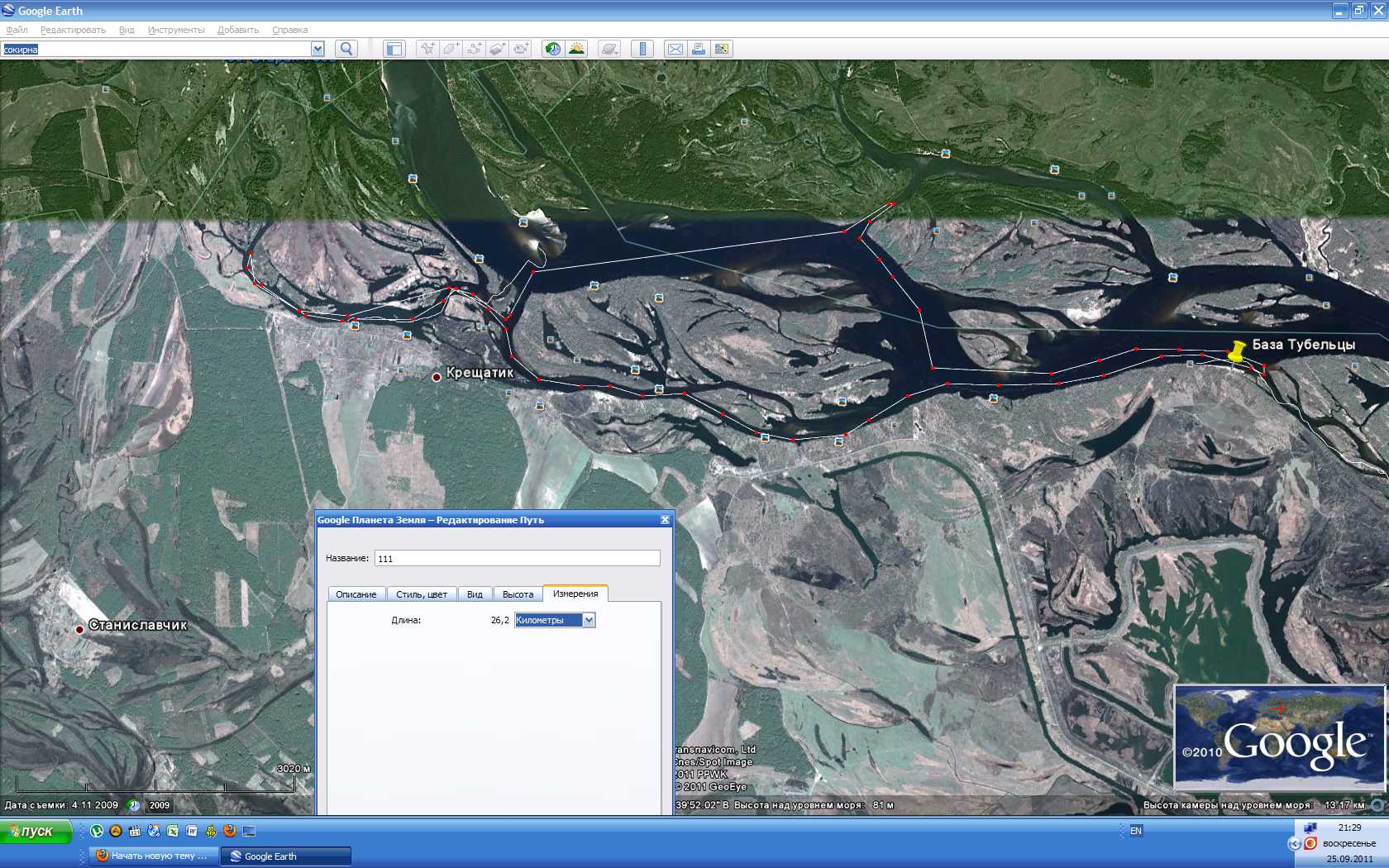Viewport: 1389px width, 868px height.
Task: Click the Add Path toolbar icon
Action: tap(474, 49)
